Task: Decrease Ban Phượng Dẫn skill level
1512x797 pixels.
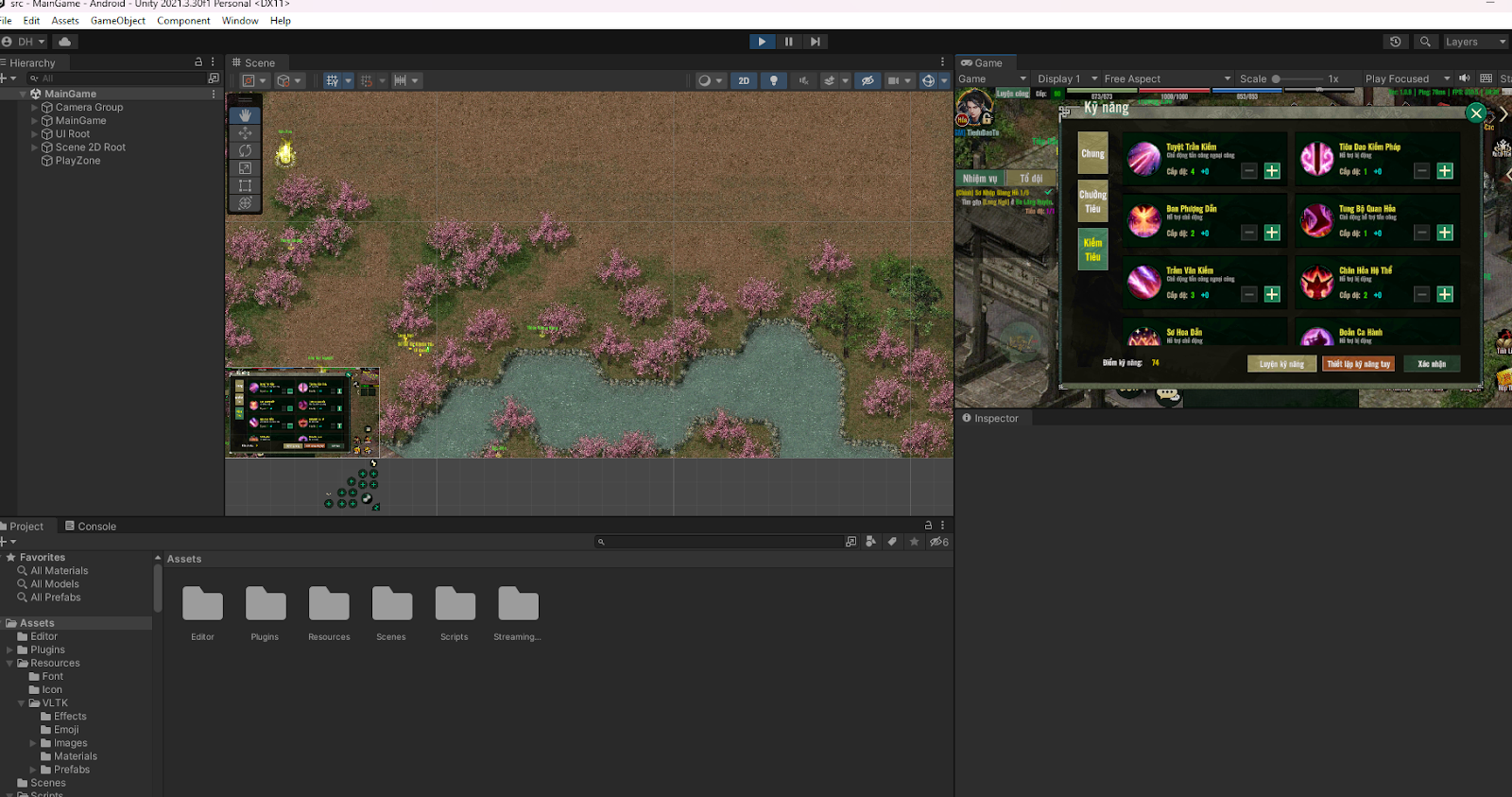Action: click(1249, 233)
